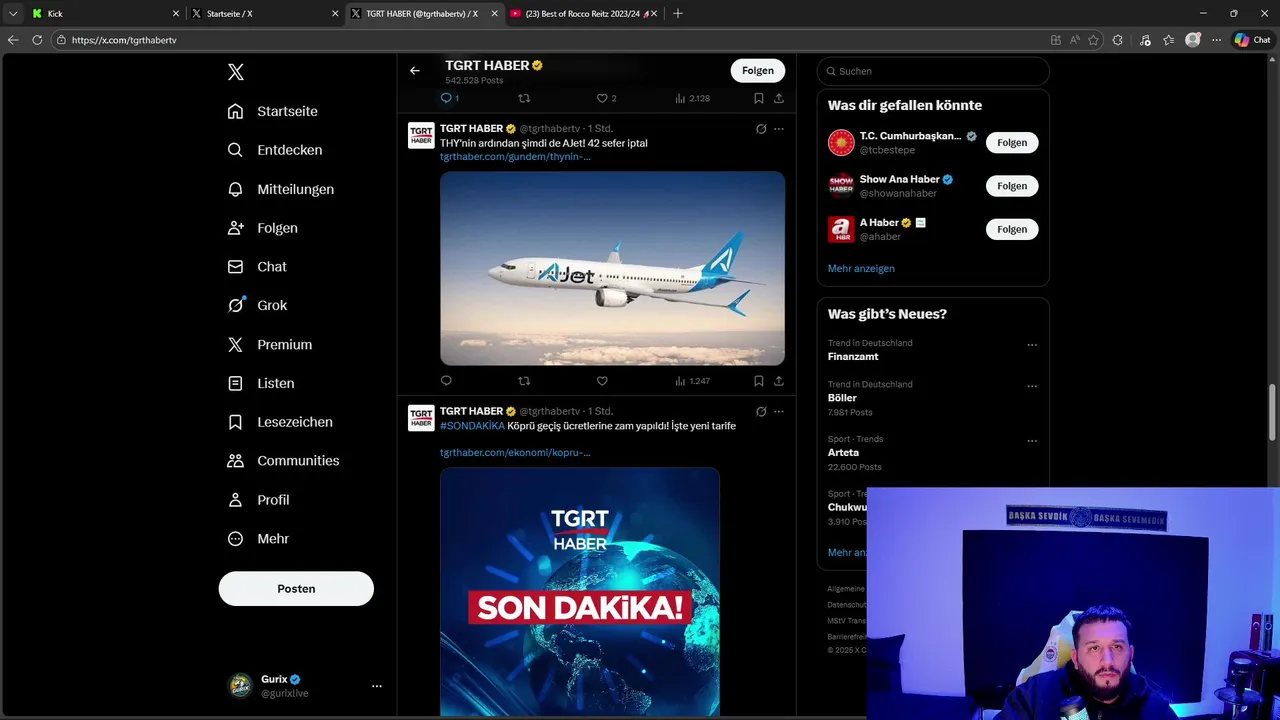
Task: Open account menu dots next to Gurix
Action: point(377,686)
